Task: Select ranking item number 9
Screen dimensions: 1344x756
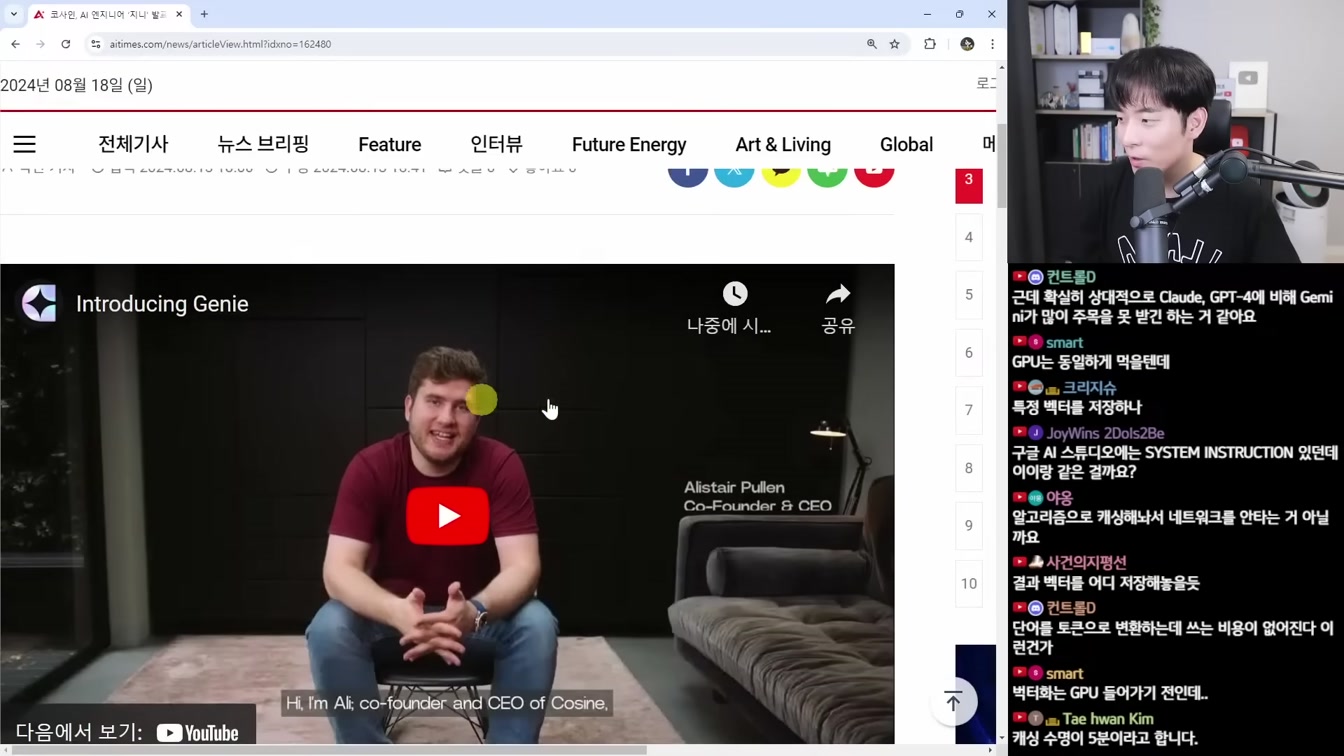Action: point(969,526)
